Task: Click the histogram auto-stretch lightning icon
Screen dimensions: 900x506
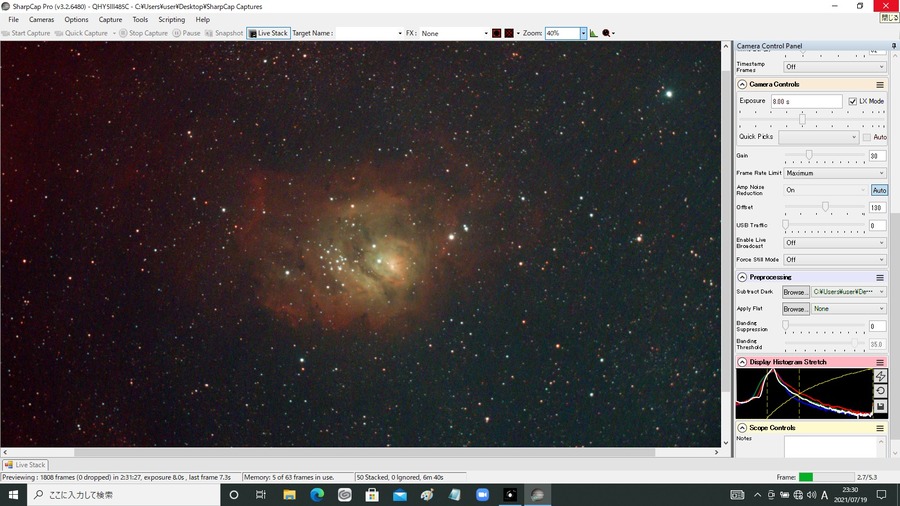Action: tap(880, 376)
